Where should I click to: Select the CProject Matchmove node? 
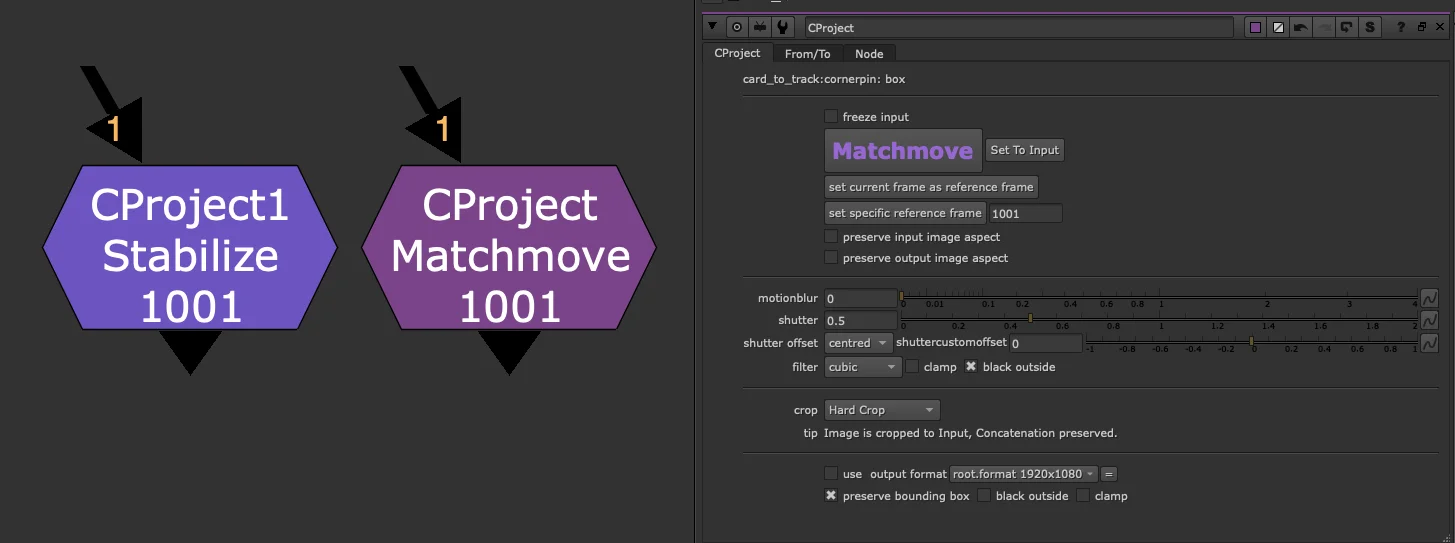coord(509,248)
